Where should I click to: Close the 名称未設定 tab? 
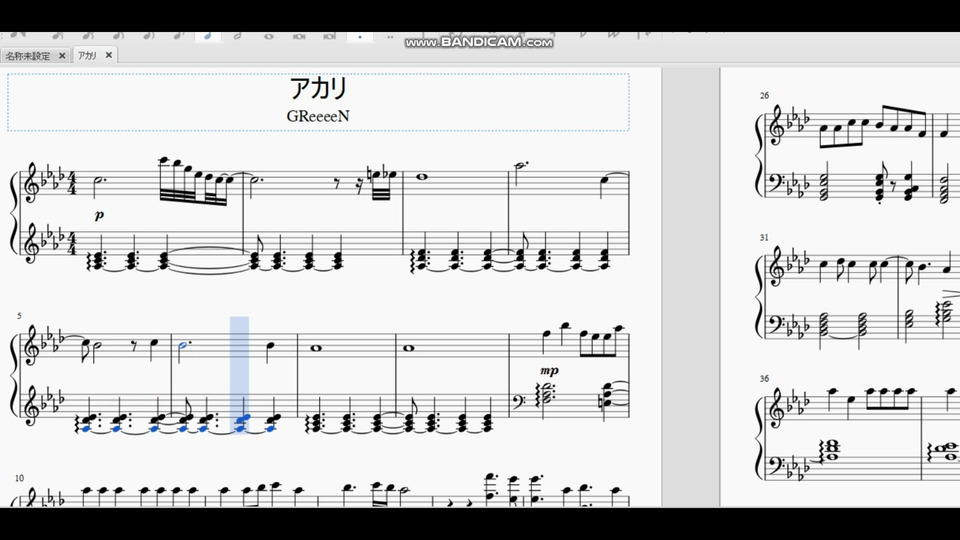coord(62,56)
